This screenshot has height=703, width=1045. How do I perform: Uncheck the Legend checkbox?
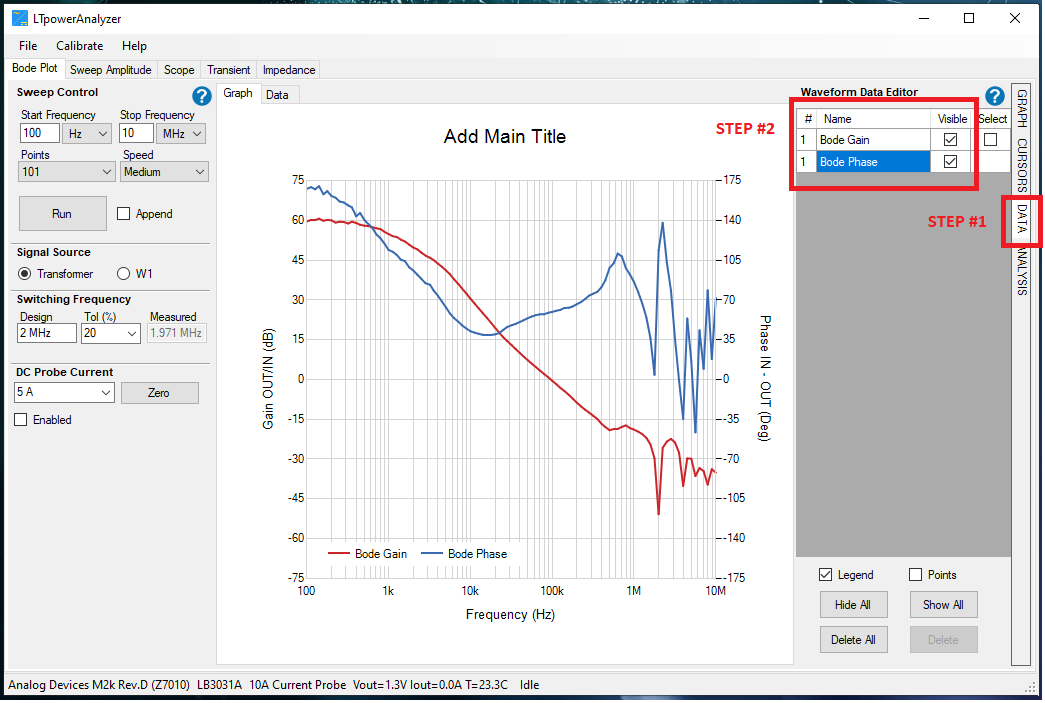click(826, 575)
